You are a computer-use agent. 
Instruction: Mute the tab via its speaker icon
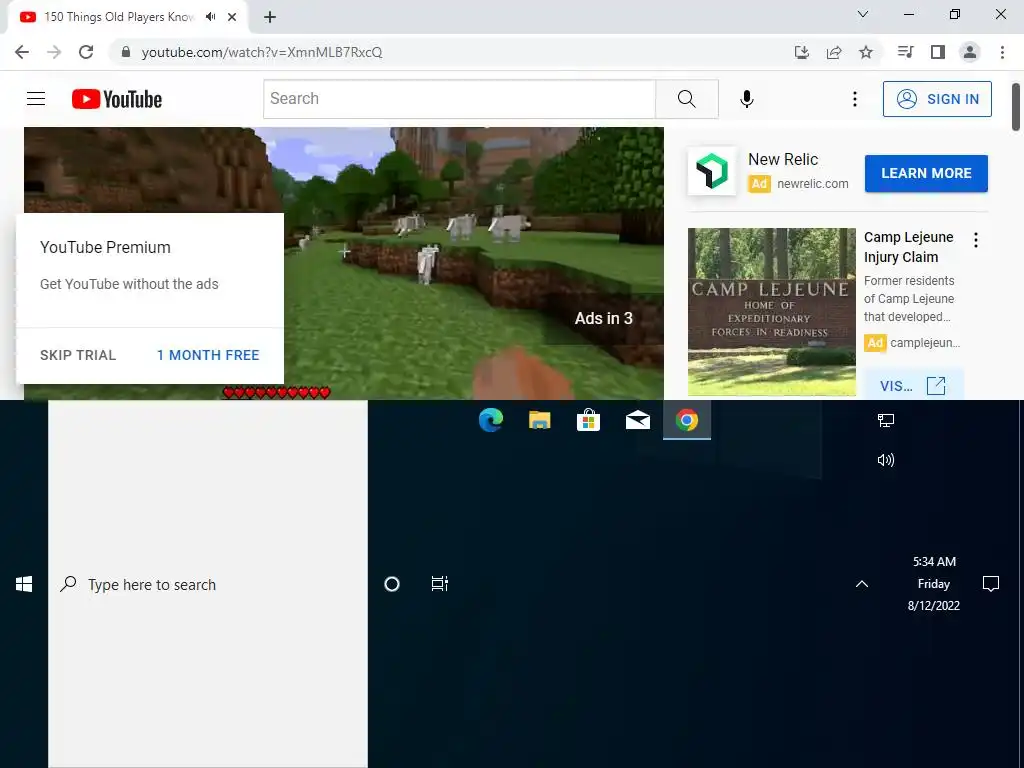point(210,17)
